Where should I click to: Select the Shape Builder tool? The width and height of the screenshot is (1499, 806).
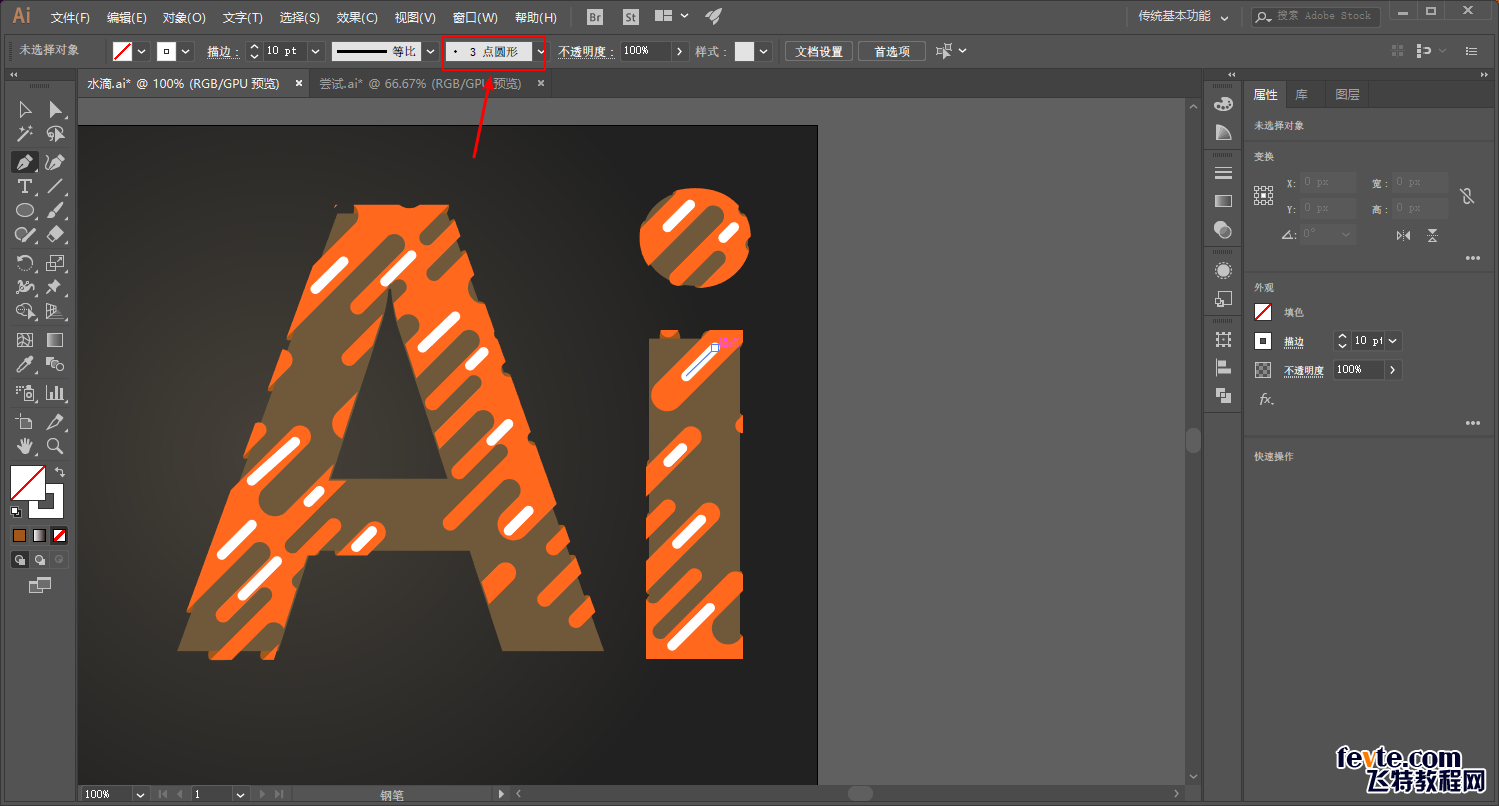tap(25, 311)
